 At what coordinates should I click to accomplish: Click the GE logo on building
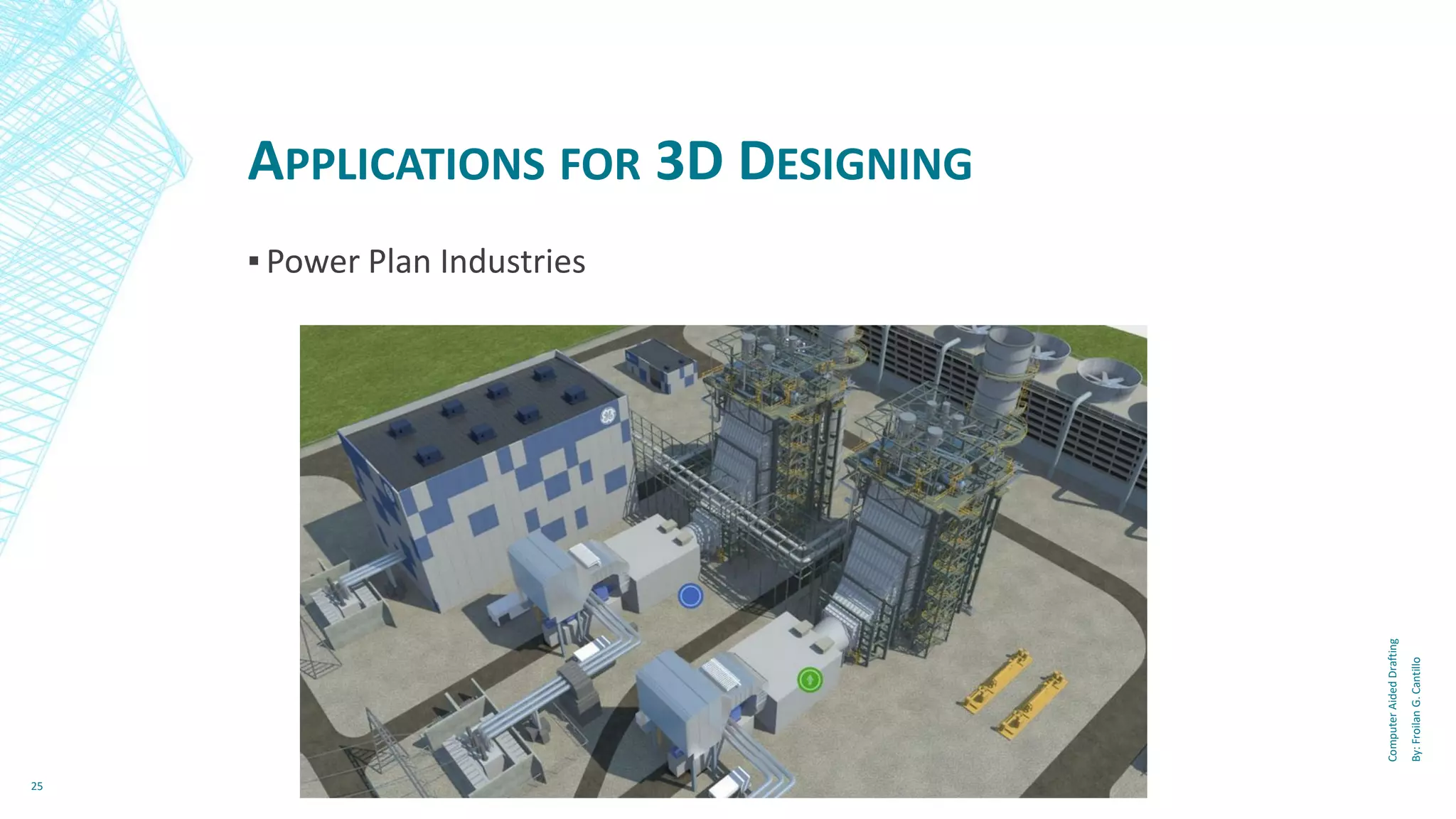click(609, 416)
